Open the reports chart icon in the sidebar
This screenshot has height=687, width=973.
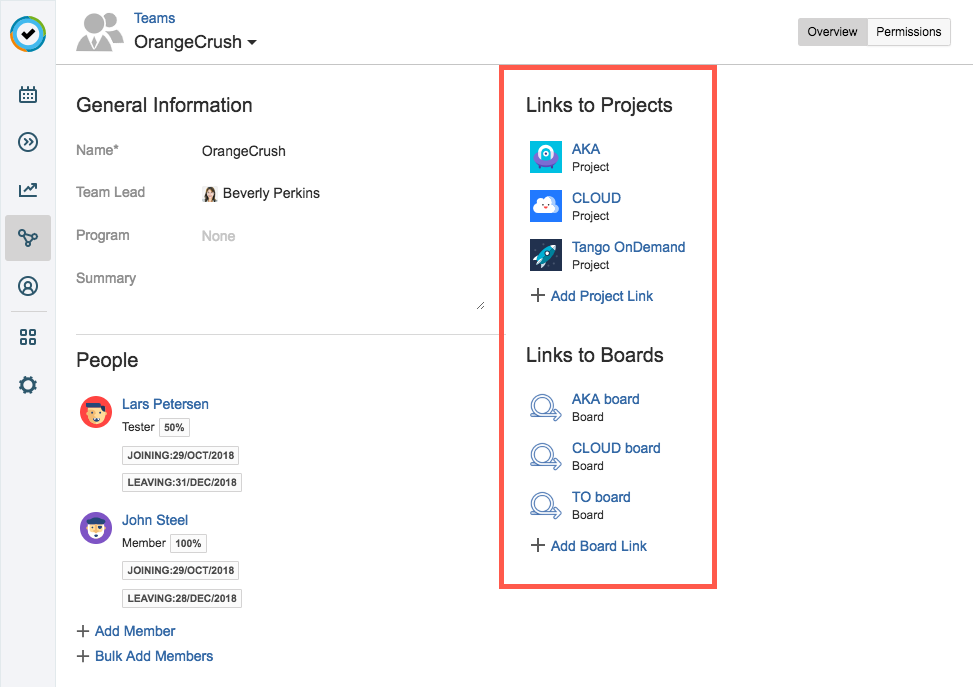[28, 190]
